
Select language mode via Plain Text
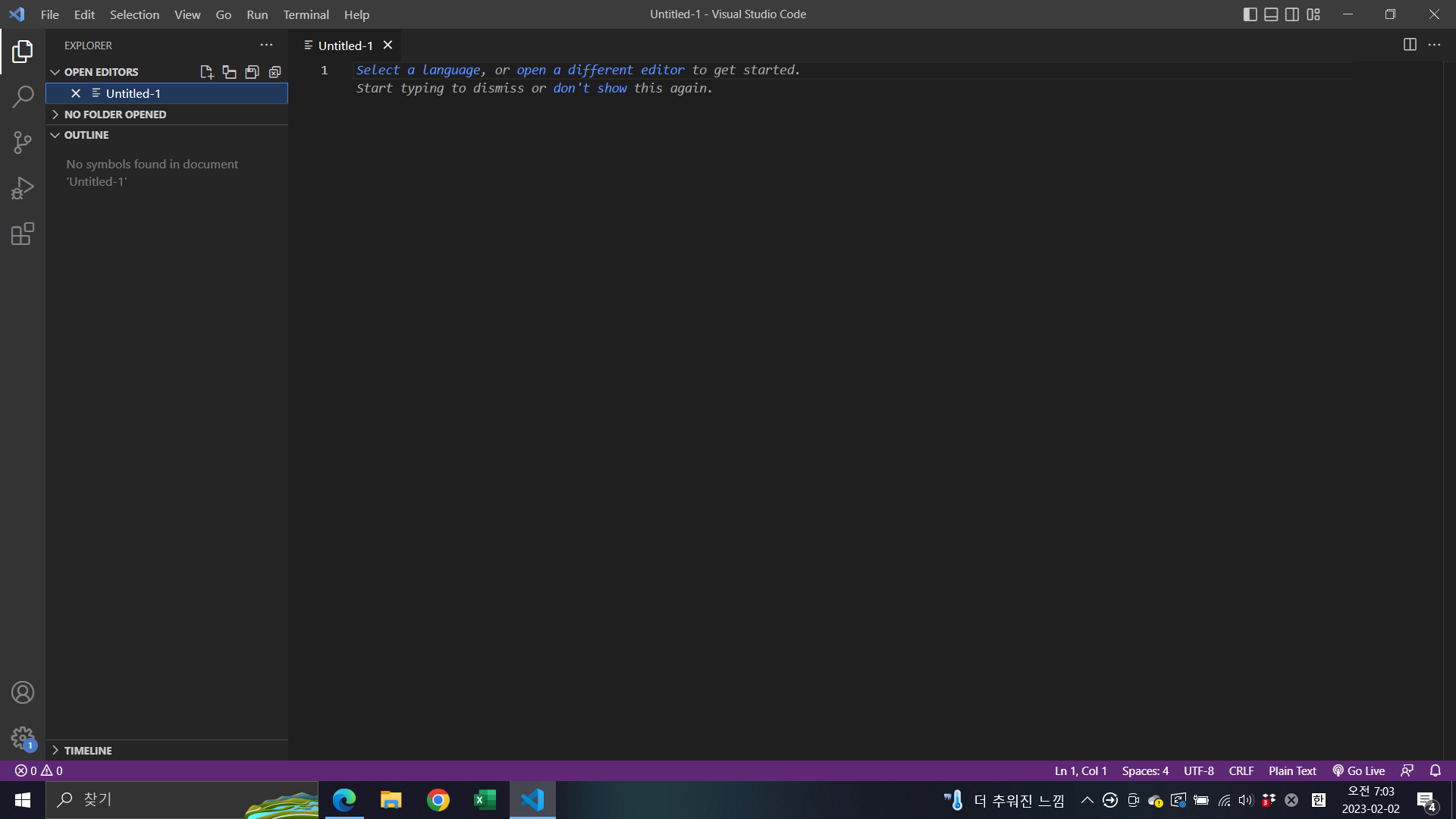click(1292, 770)
